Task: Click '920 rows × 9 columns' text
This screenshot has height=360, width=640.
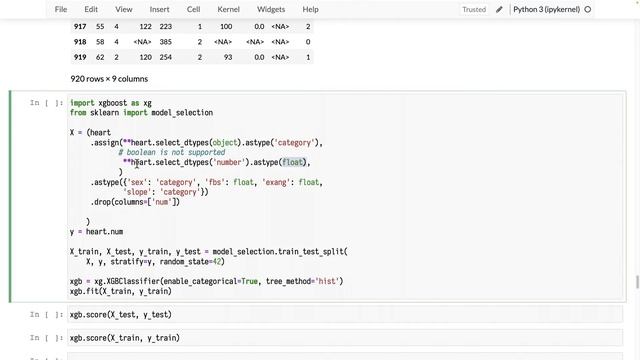Action: point(109,79)
